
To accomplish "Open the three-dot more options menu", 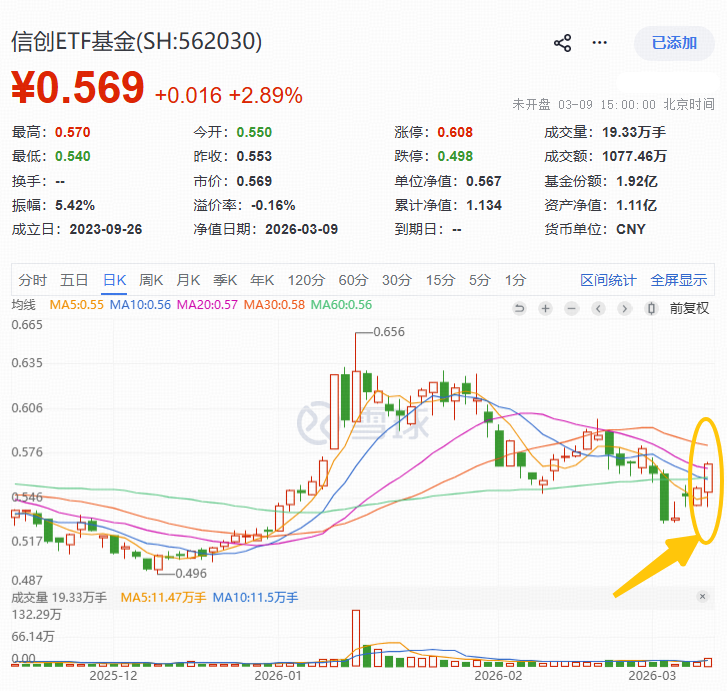I will click(x=599, y=43).
